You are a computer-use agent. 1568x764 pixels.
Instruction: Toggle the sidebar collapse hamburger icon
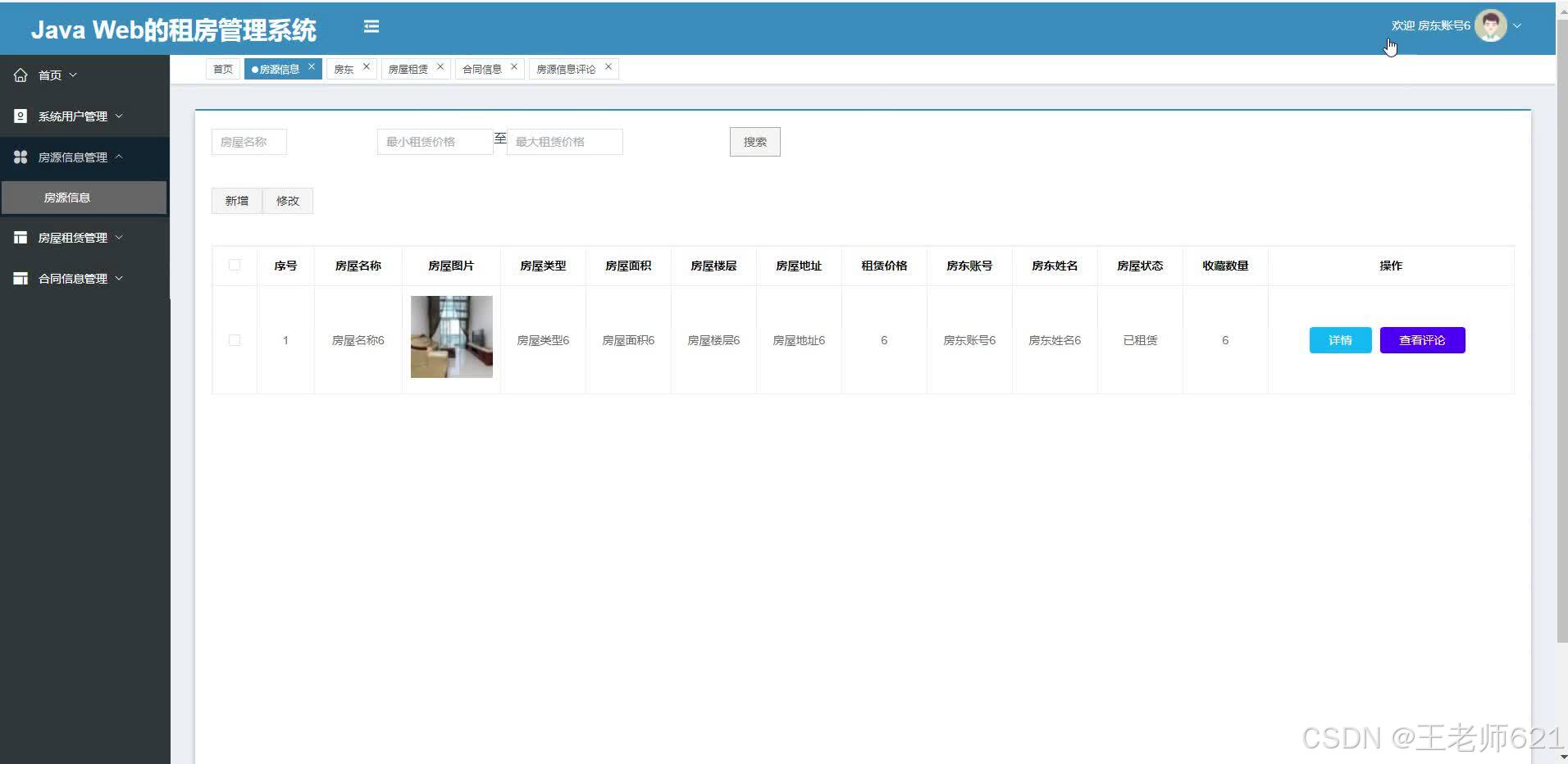point(371,27)
